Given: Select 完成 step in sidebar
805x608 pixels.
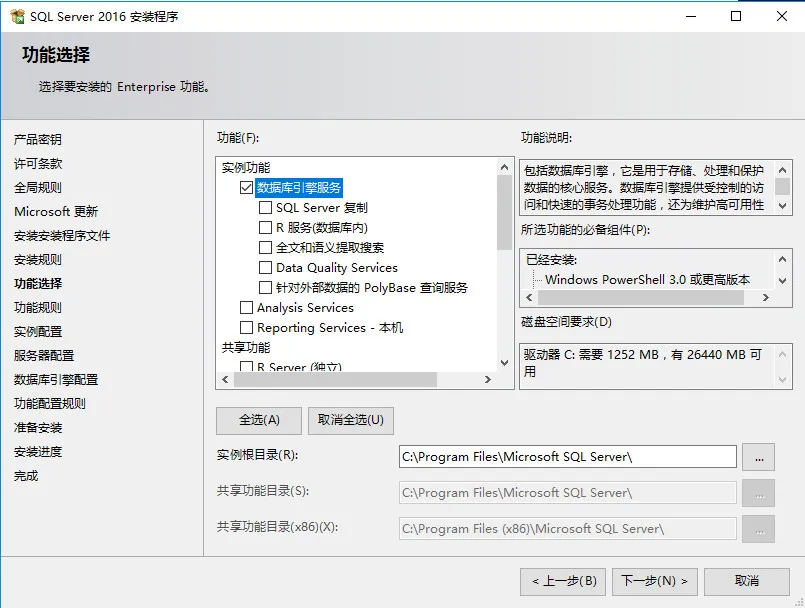Looking at the screenshot, I should pos(26,476).
